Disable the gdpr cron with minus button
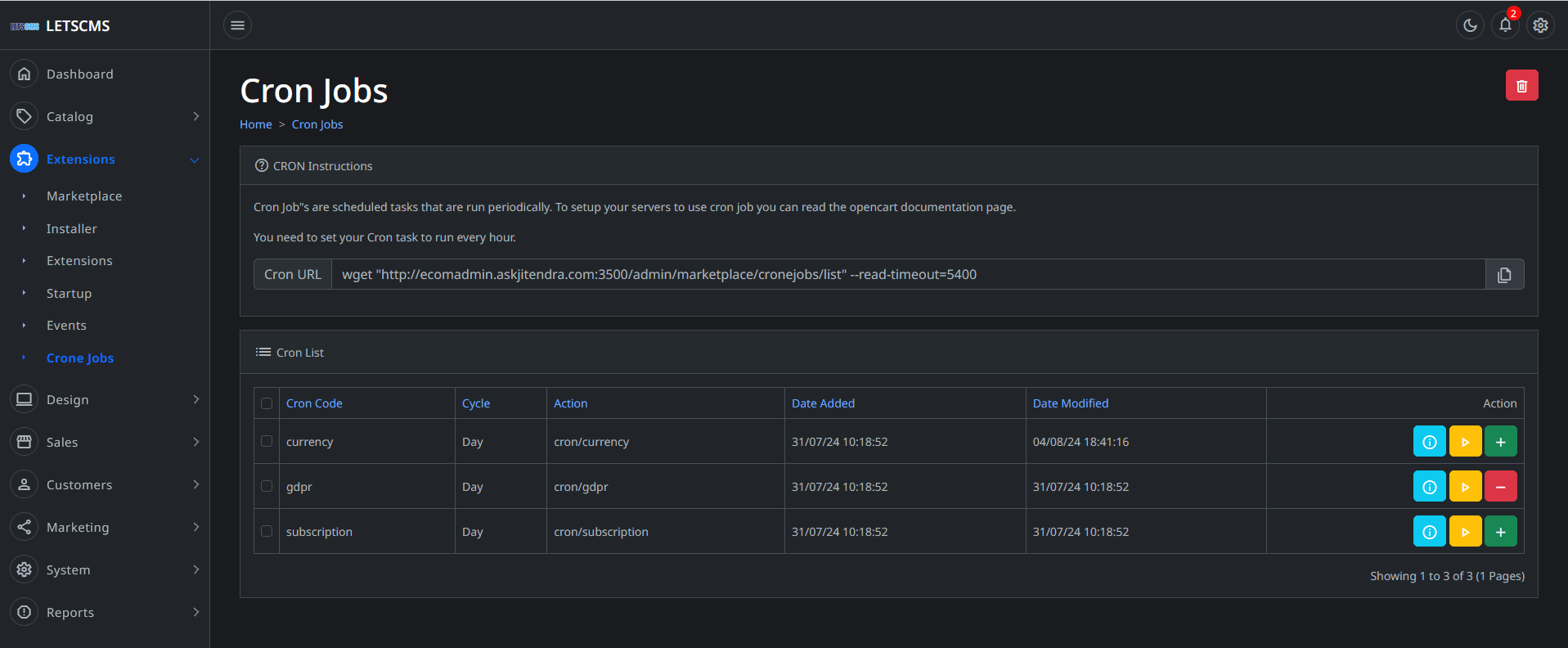 pos(1500,487)
